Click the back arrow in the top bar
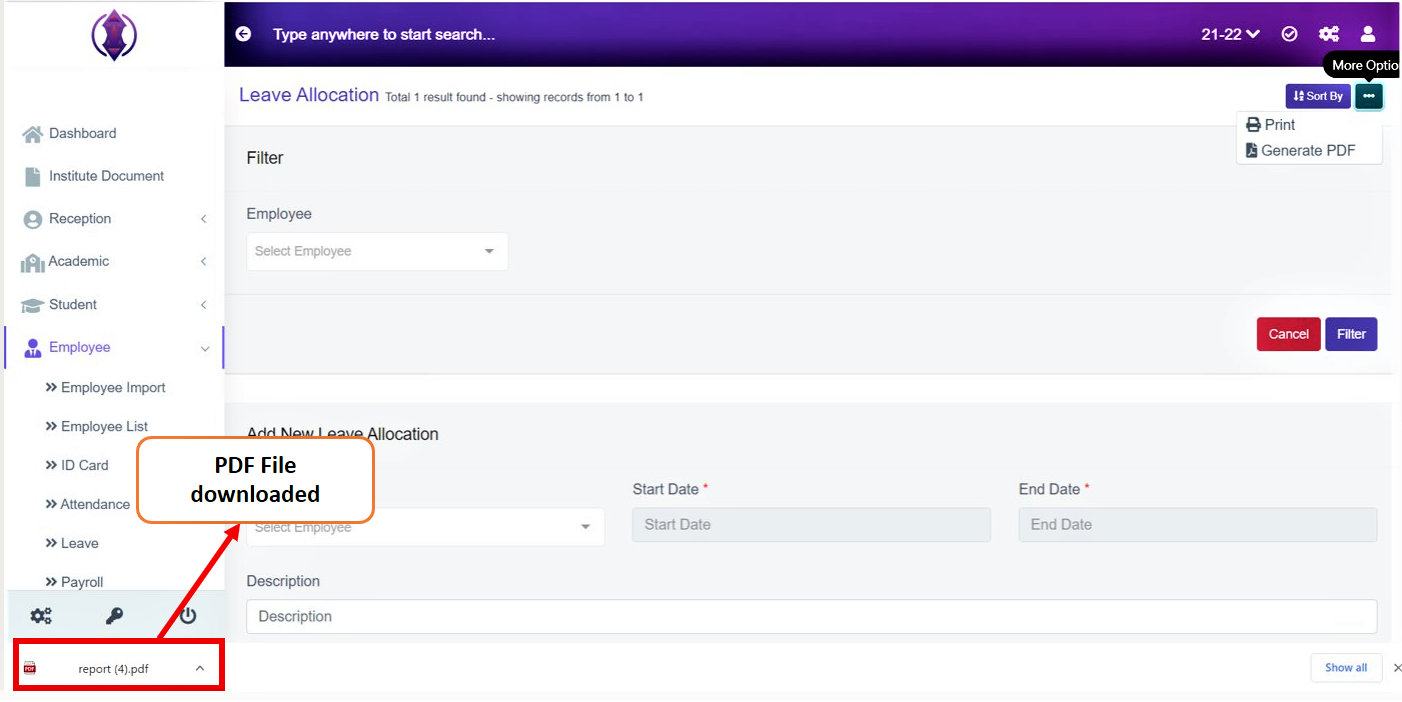 [x=243, y=34]
